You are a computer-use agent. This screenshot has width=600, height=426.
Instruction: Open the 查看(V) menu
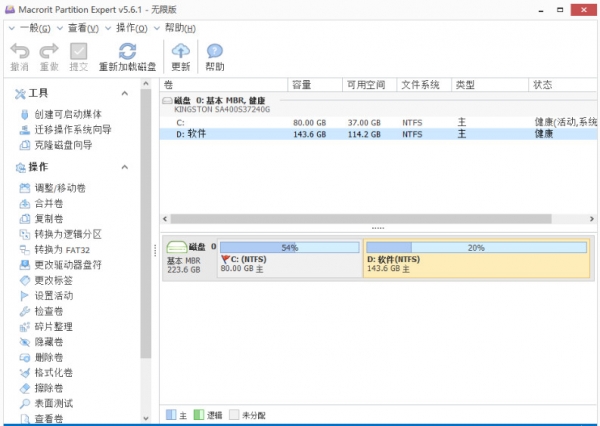83,28
